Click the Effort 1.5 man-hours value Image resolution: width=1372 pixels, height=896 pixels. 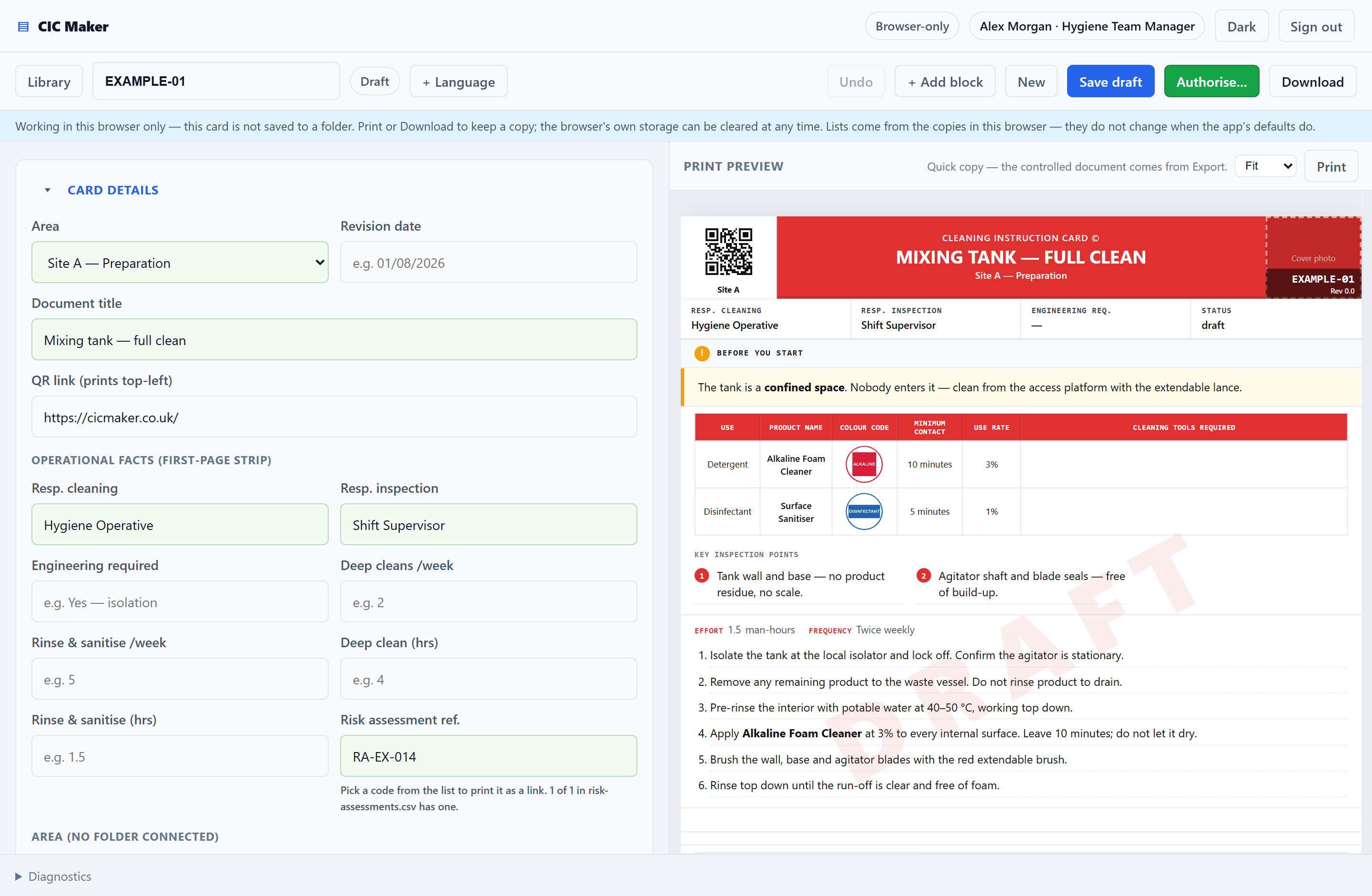point(761,630)
